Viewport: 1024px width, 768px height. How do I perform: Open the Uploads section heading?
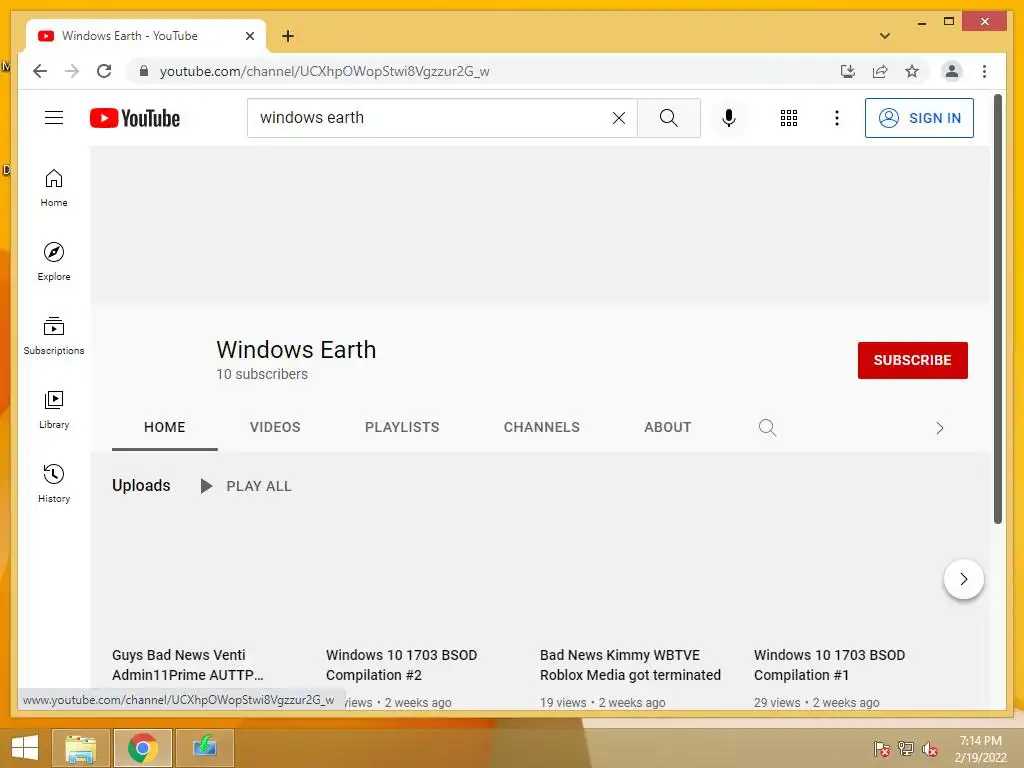pos(141,485)
